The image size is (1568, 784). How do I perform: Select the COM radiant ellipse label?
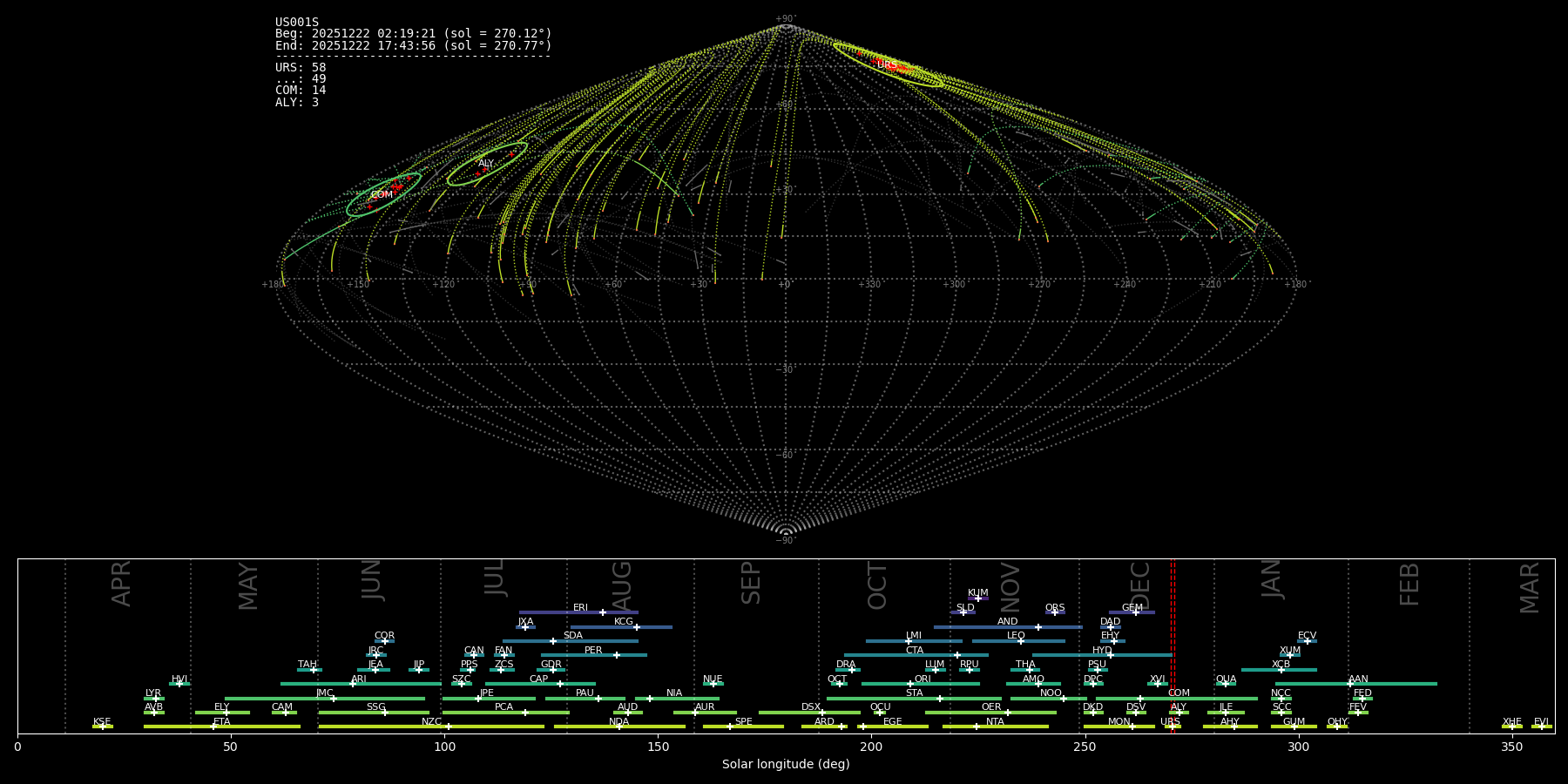click(x=382, y=195)
